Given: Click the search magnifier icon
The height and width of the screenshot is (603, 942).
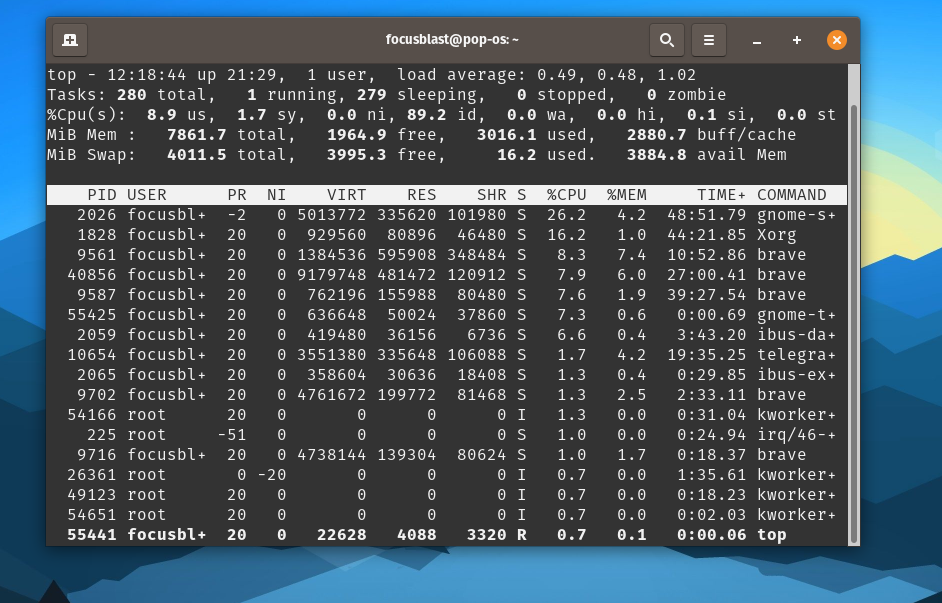Looking at the screenshot, I should pos(666,40).
